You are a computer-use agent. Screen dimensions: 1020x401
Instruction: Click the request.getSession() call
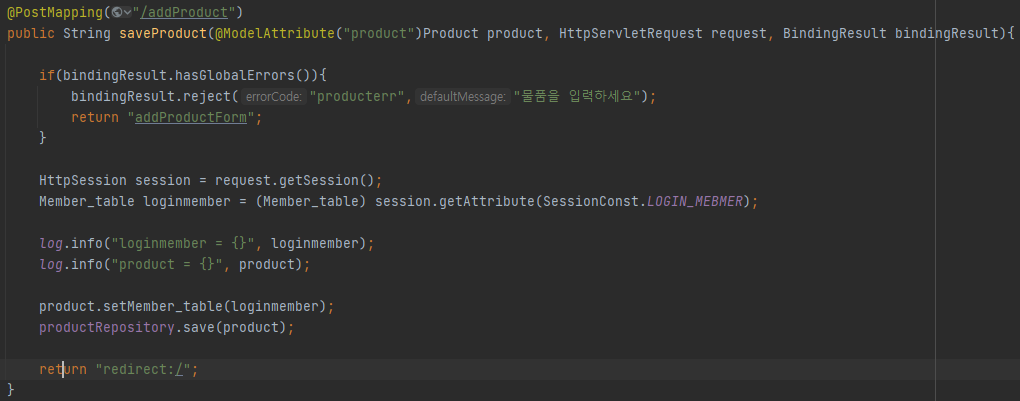(294, 180)
